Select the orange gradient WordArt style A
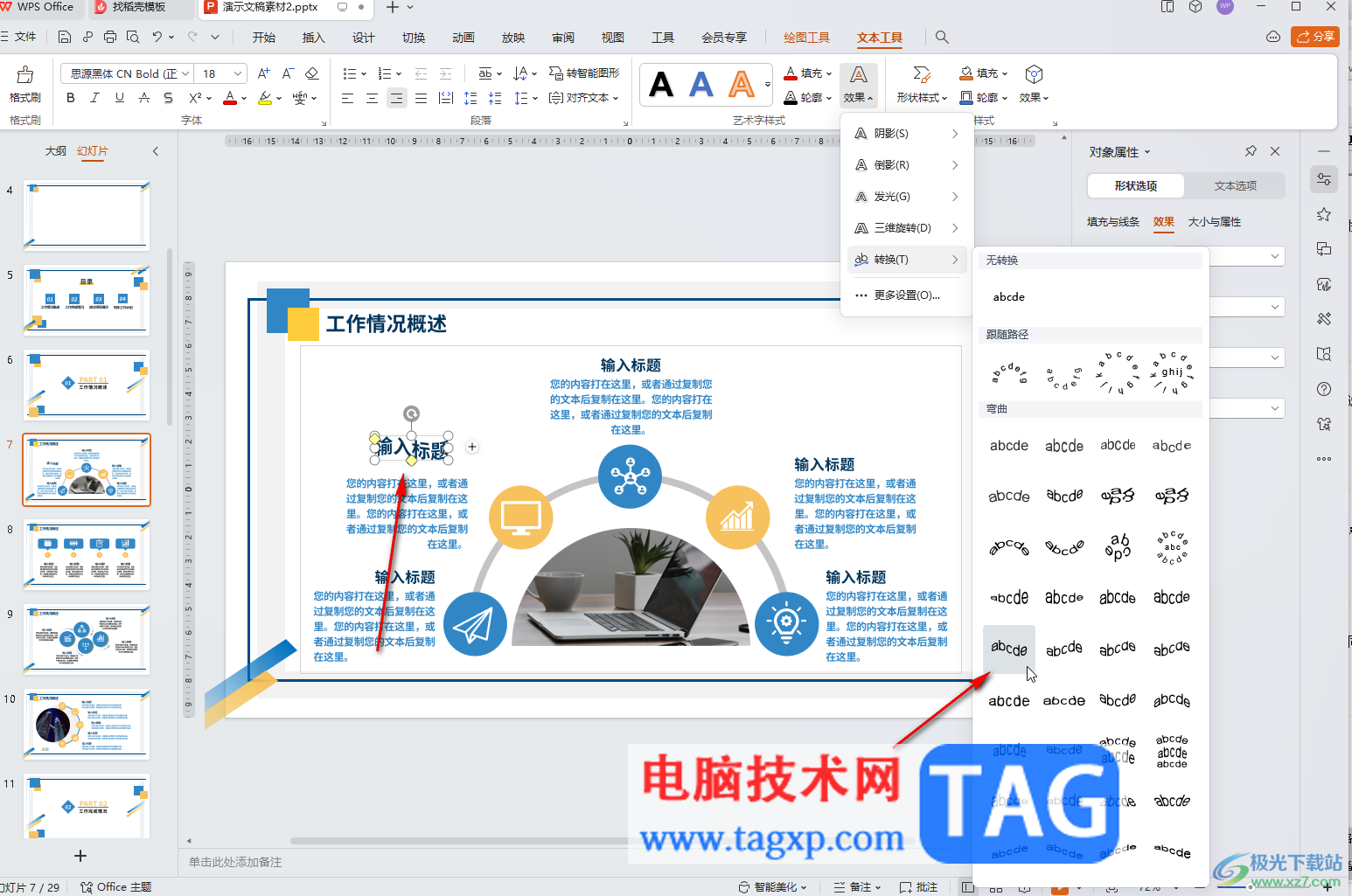This screenshot has width=1352, height=896. pyautogui.click(x=741, y=85)
